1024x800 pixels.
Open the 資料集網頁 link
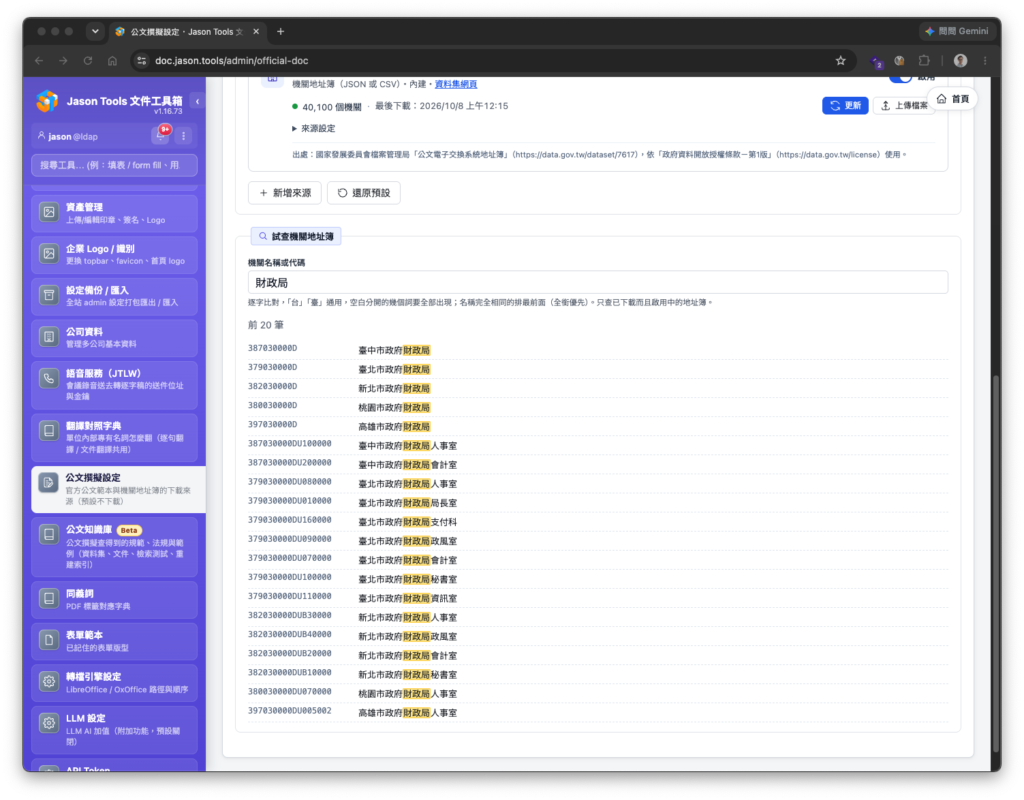pos(456,84)
